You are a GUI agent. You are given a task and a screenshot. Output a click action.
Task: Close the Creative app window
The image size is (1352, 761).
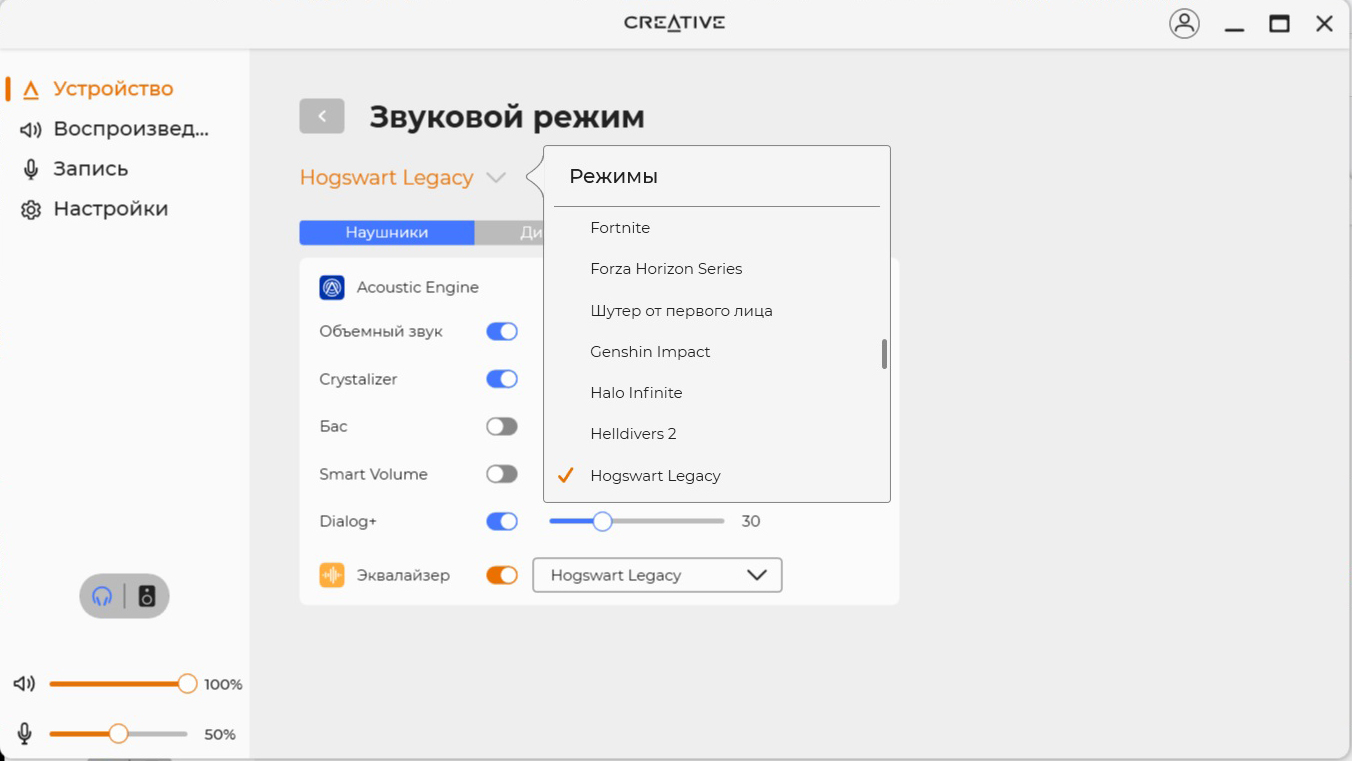click(1324, 24)
